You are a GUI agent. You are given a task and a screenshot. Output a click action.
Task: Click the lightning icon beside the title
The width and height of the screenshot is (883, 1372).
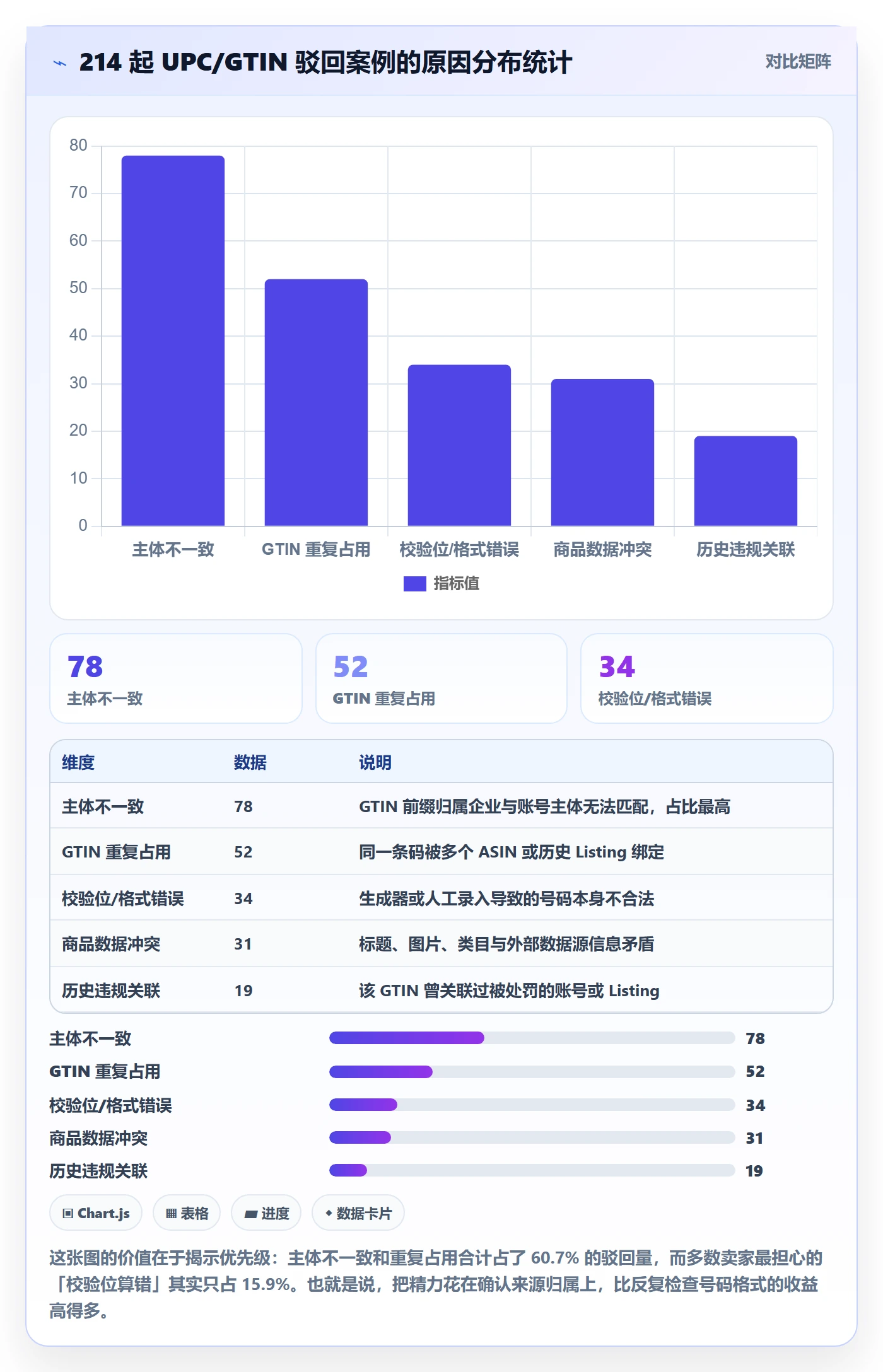[x=60, y=62]
